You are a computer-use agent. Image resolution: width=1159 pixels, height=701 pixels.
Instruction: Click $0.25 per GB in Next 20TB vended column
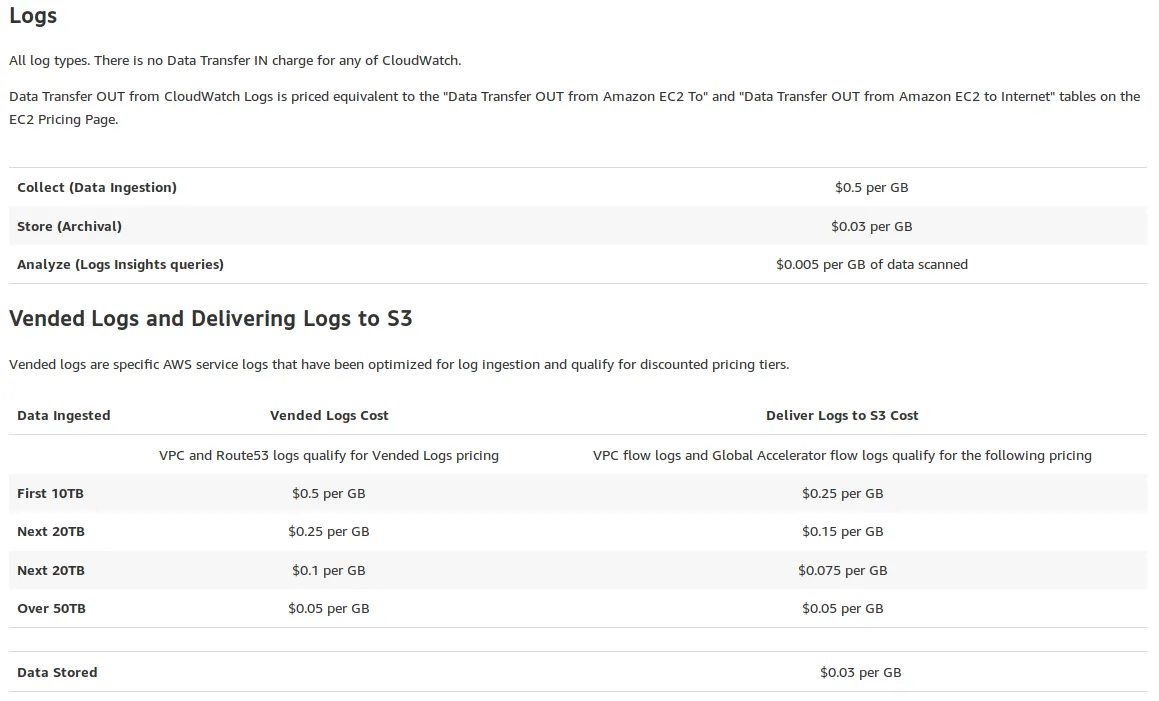point(329,531)
